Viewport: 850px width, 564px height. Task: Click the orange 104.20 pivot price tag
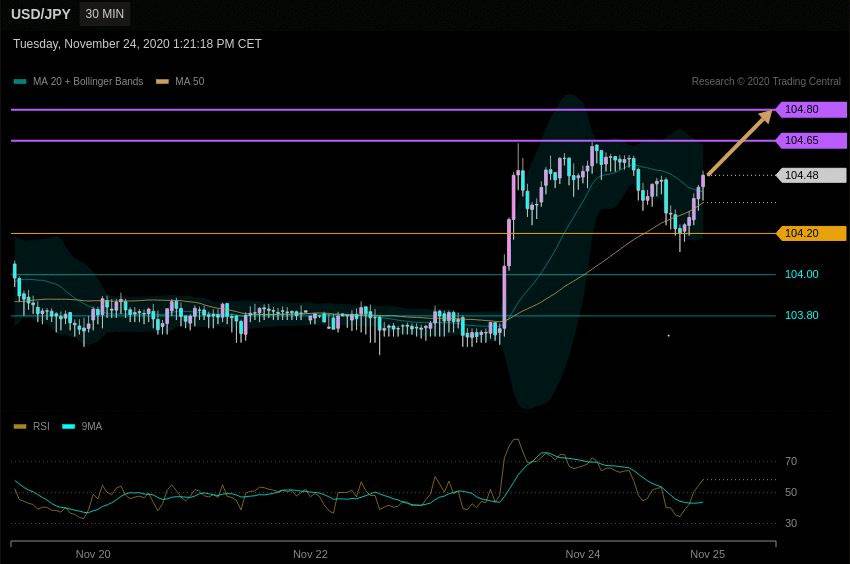coord(811,233)
